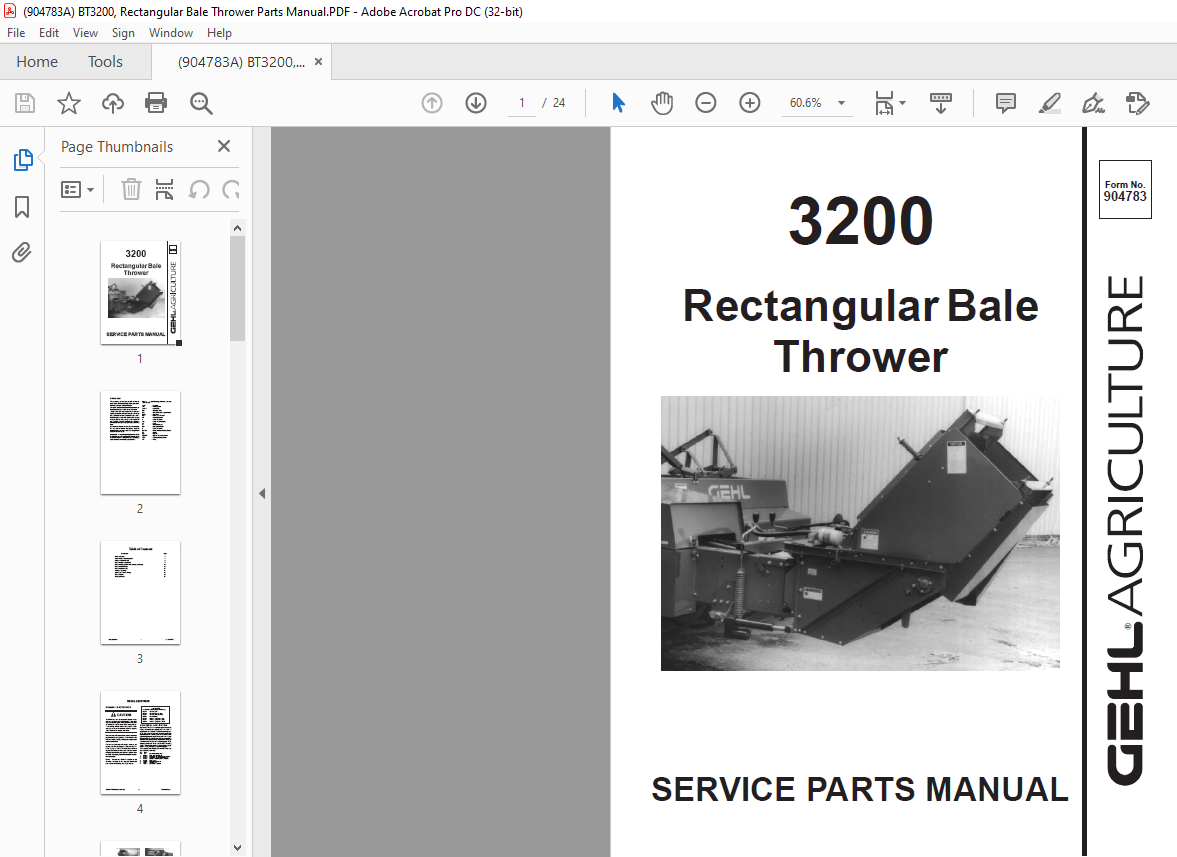The image size is (1177, 857).
Task: Open the View menu
Action: [85, 33]
